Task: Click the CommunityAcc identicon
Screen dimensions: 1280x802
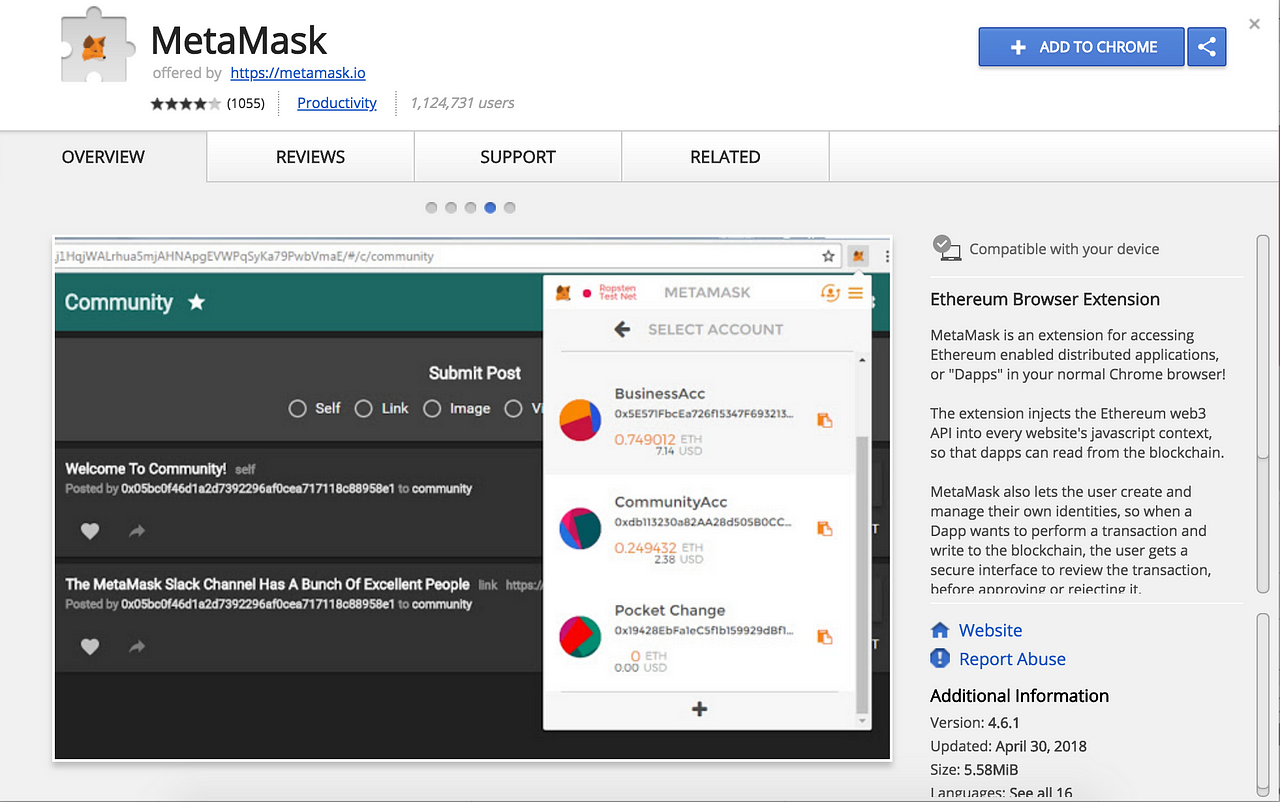Action: click(580, 528)
